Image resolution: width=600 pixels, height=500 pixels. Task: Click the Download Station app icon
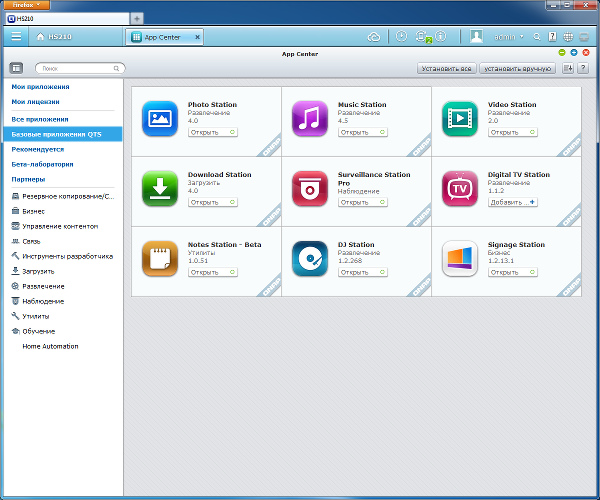(x=160, y=189)
